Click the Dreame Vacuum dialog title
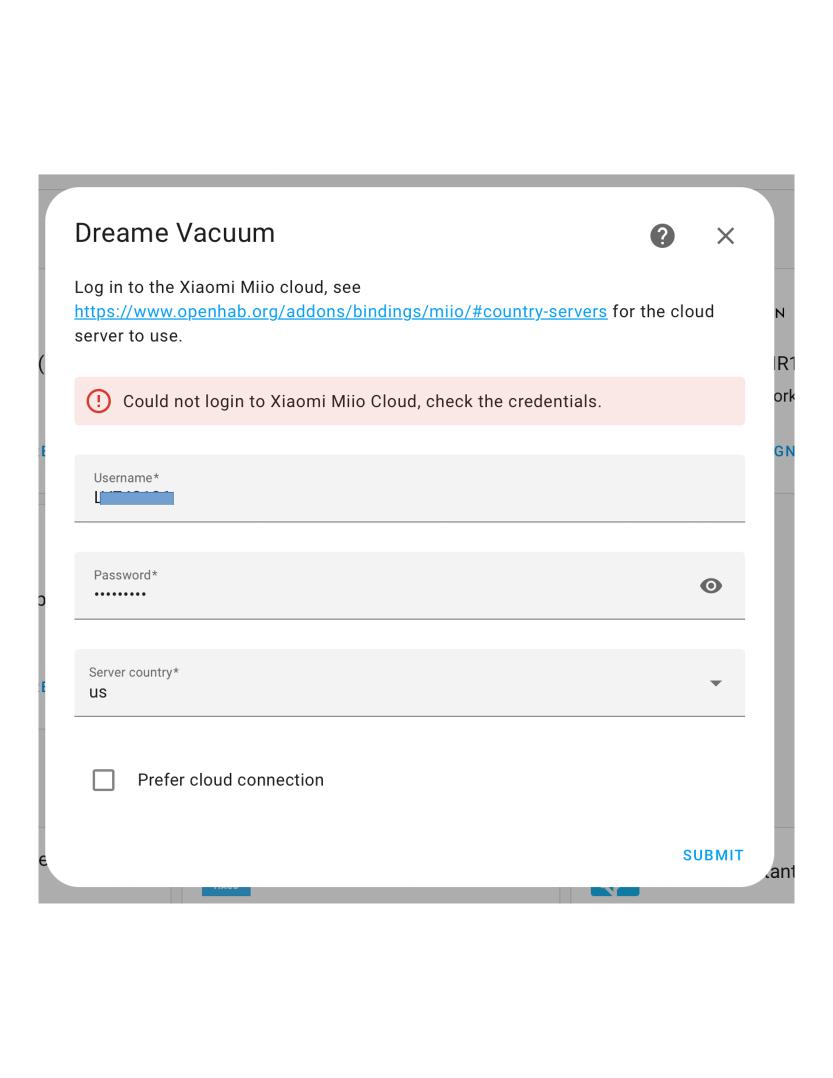The width and height of the screenshot is (833, 1078). tap(175, 232)
